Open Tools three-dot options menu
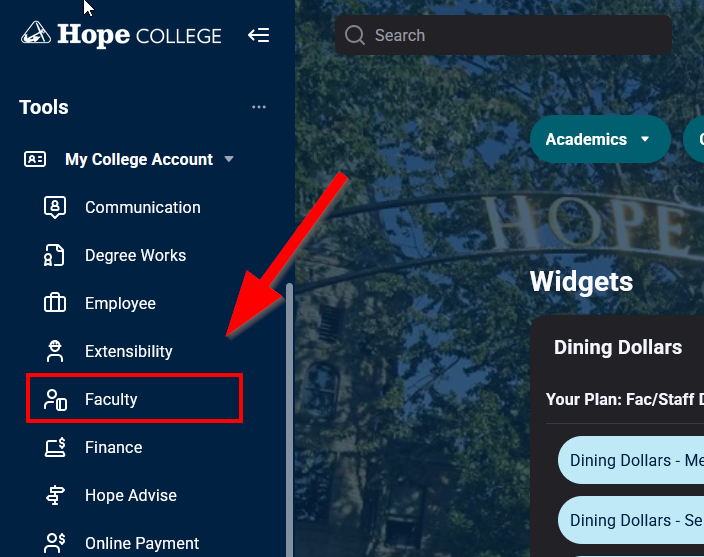Viewport: 704px width, 557px height. click(259, 107)
